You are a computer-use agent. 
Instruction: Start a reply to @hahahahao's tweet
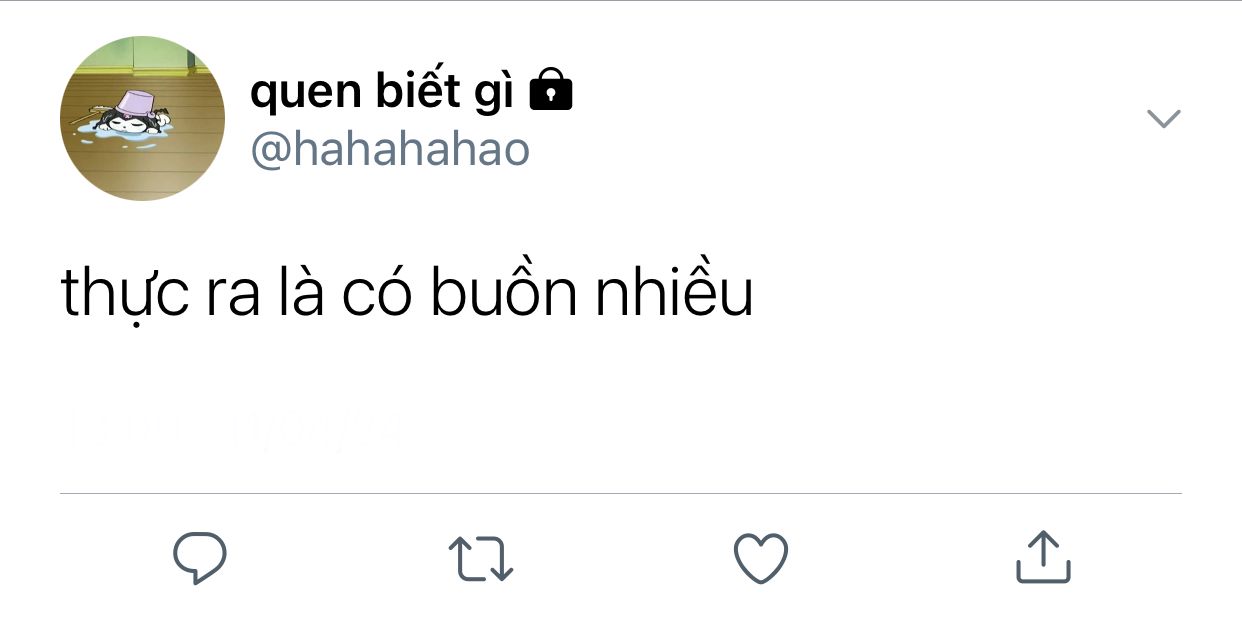coord(200,558)
